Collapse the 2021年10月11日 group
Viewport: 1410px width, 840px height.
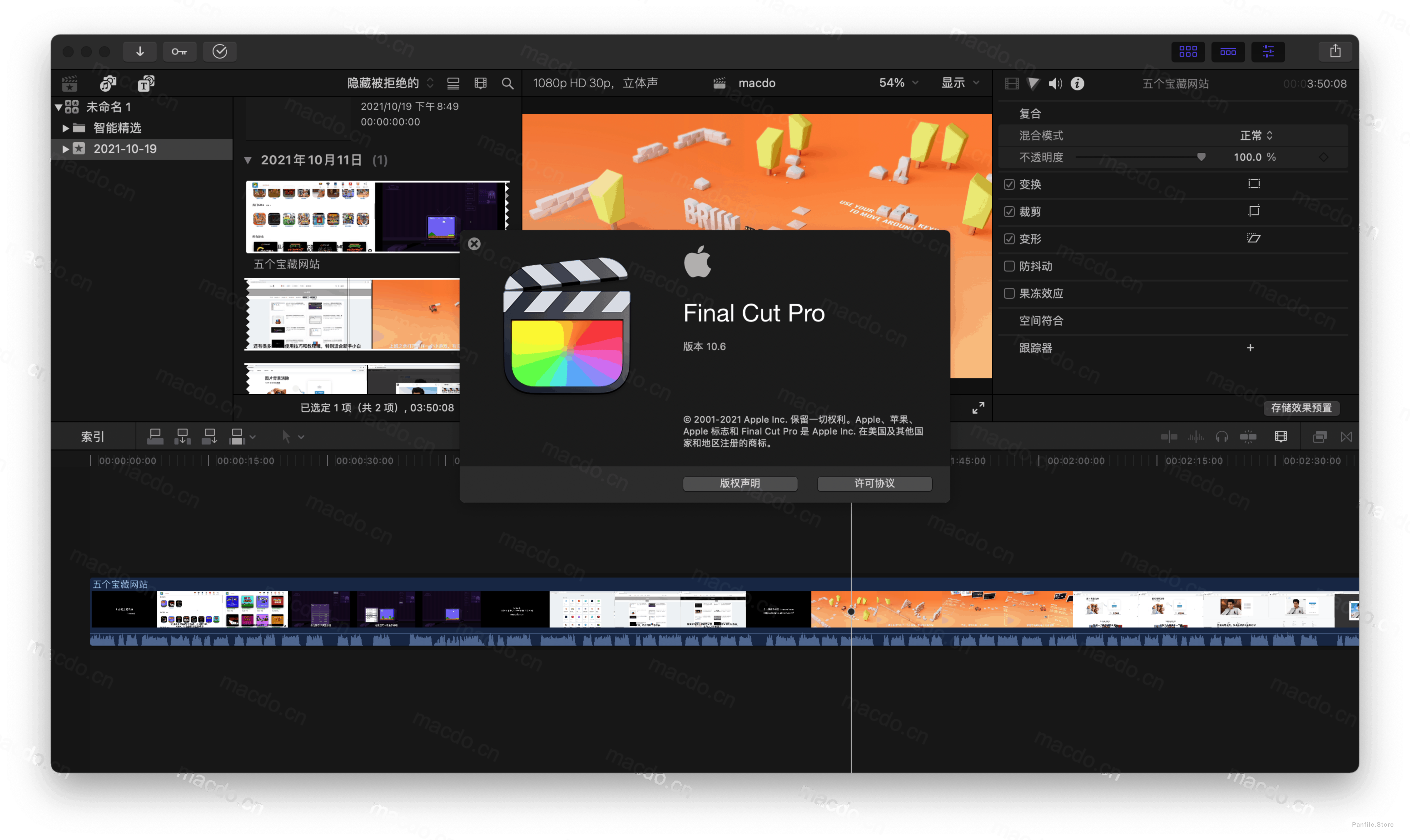tap(248, 160)
